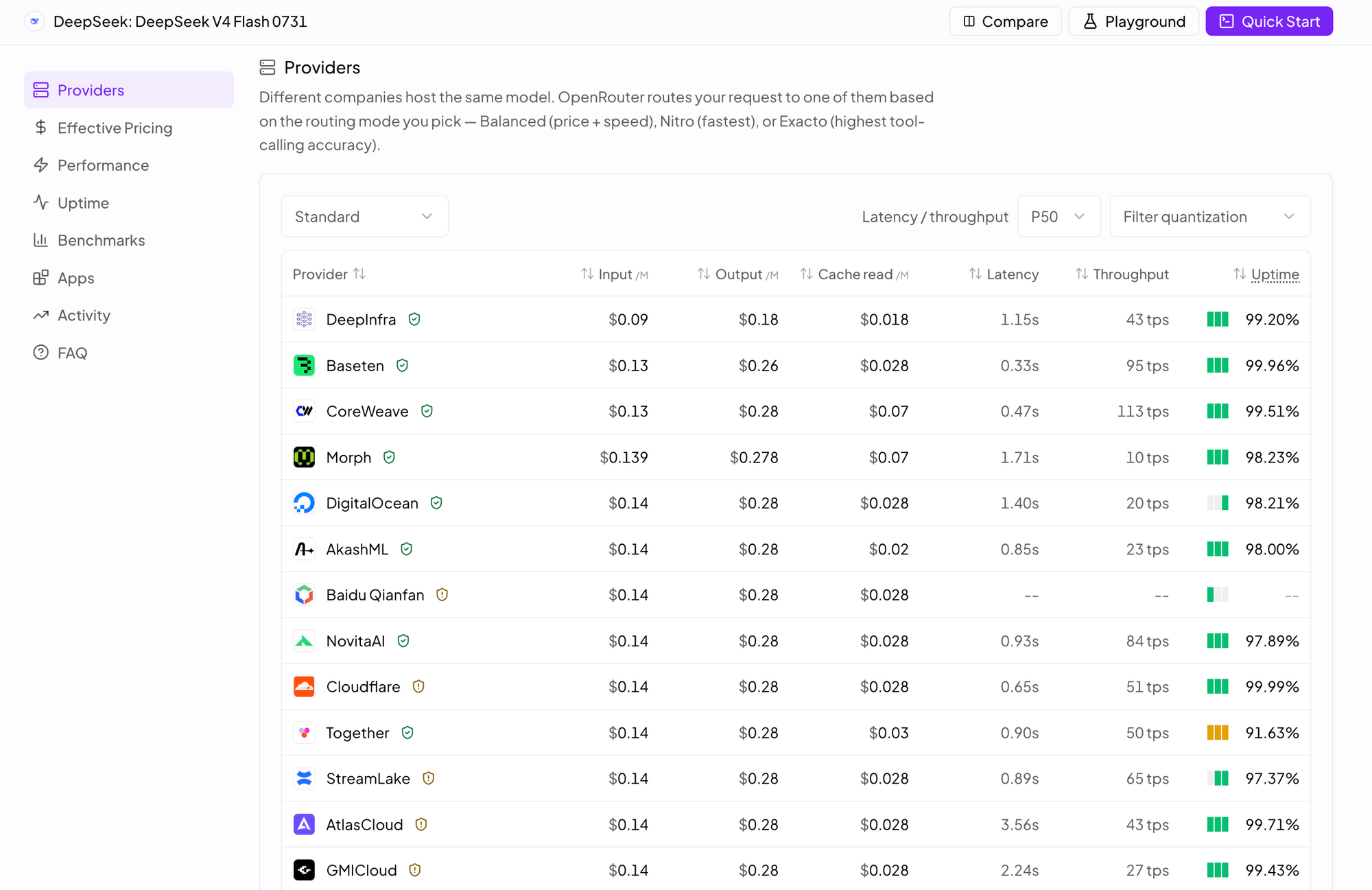The height and width of the screenshot is (890, 1372).
Task: Click the CoreWeave provider logo icon
Action: (304, 411)
